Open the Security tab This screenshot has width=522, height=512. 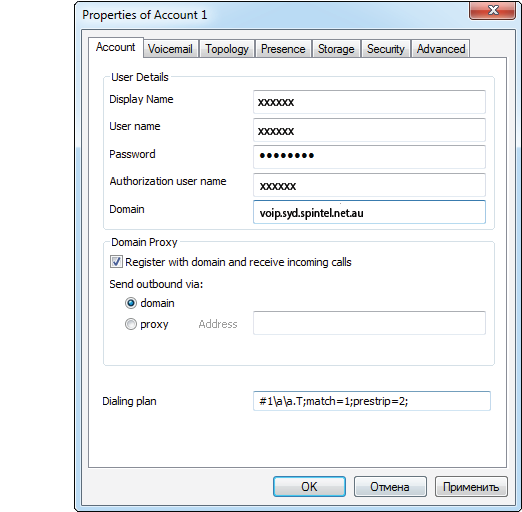pos(386,49)
